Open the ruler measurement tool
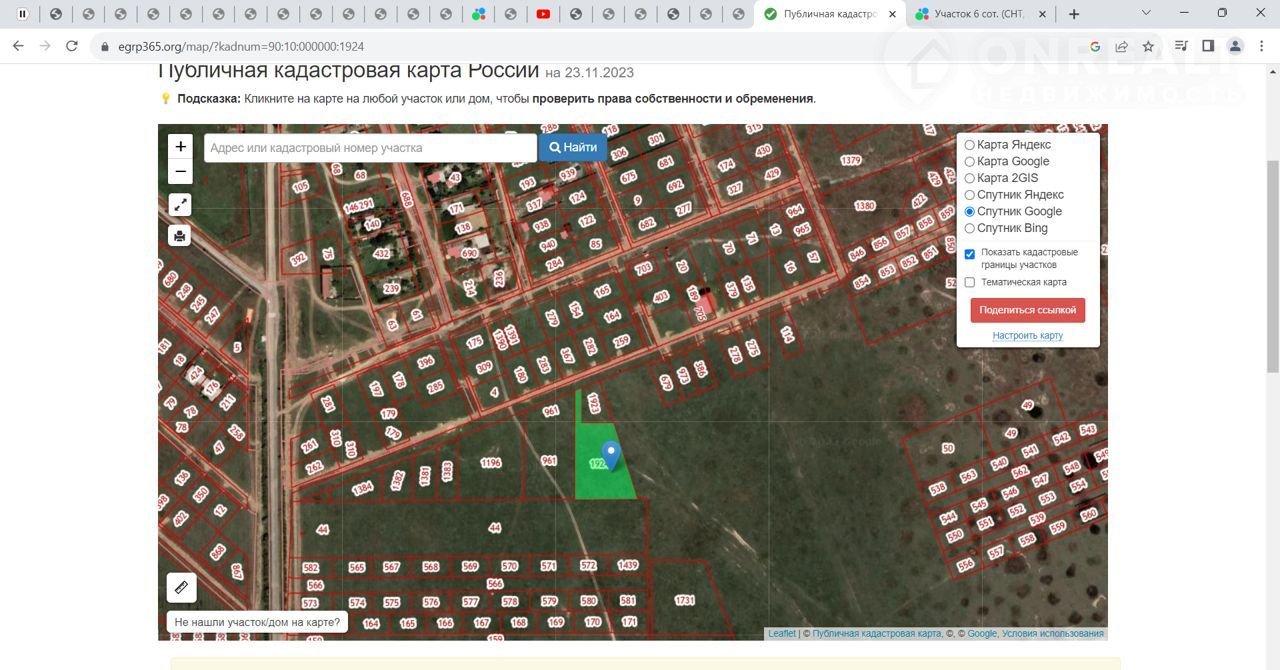The height and width of the screenshot is (670, 1280). [x=181, y=588]
